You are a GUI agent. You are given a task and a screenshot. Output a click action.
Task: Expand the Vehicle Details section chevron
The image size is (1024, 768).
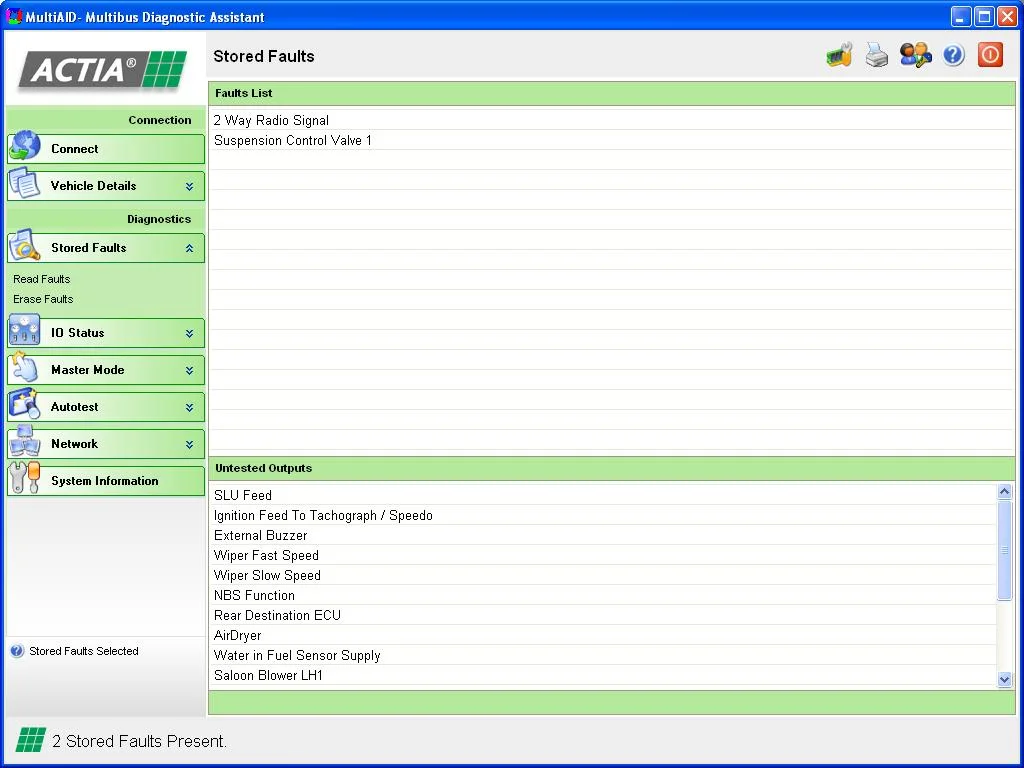[x=189, y=187]
